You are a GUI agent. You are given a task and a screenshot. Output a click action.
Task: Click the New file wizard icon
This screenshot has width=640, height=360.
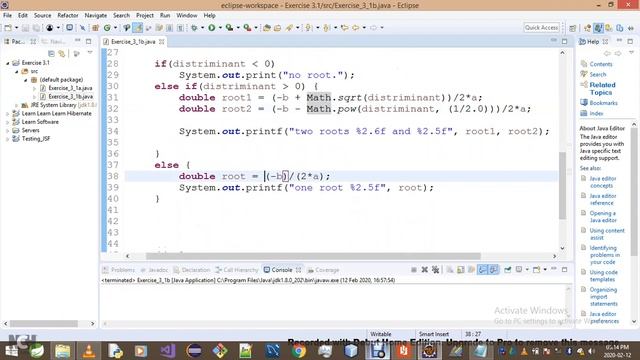[x=8, y=28]
